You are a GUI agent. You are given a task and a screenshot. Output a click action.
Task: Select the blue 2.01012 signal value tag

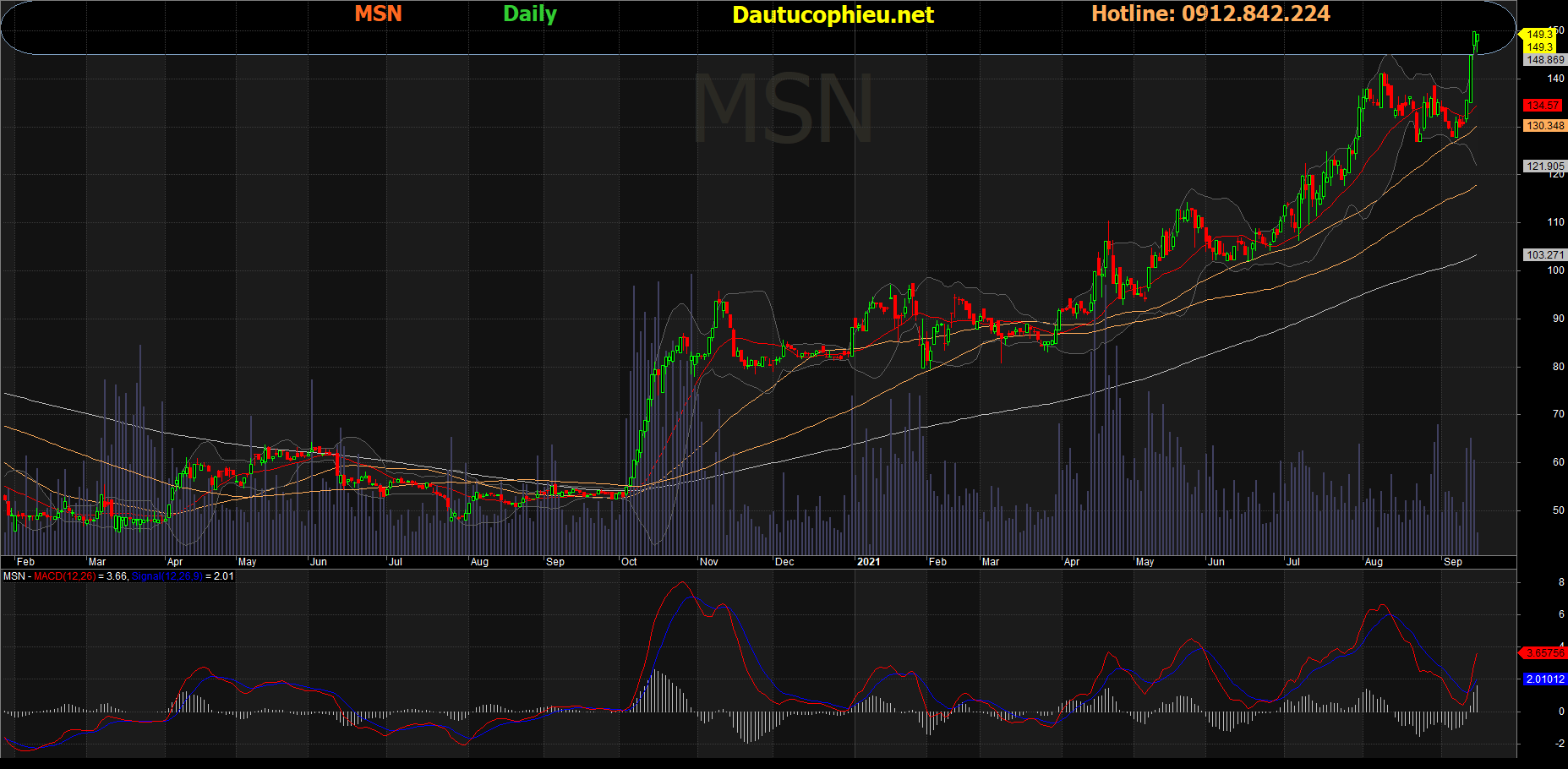click(x=1544, y=679)
